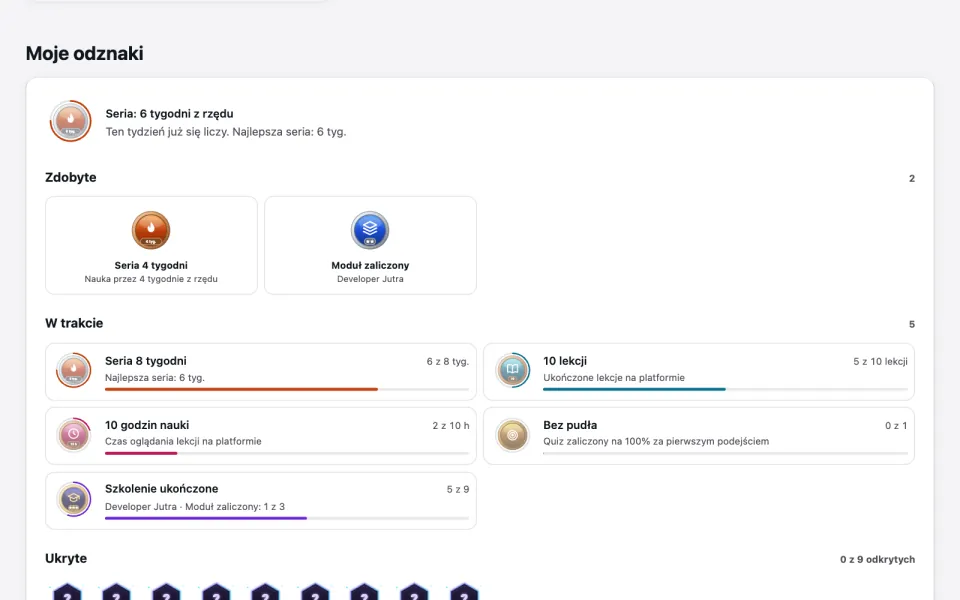Click the 'Zdobyte' section heading
The height and width of the screenshot is (600, 960).
[70, 178]
